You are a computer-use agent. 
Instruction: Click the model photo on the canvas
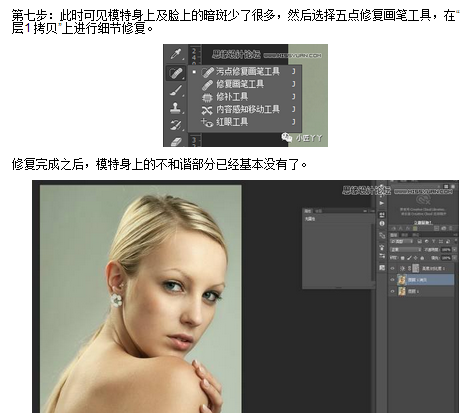coord(141,299)
